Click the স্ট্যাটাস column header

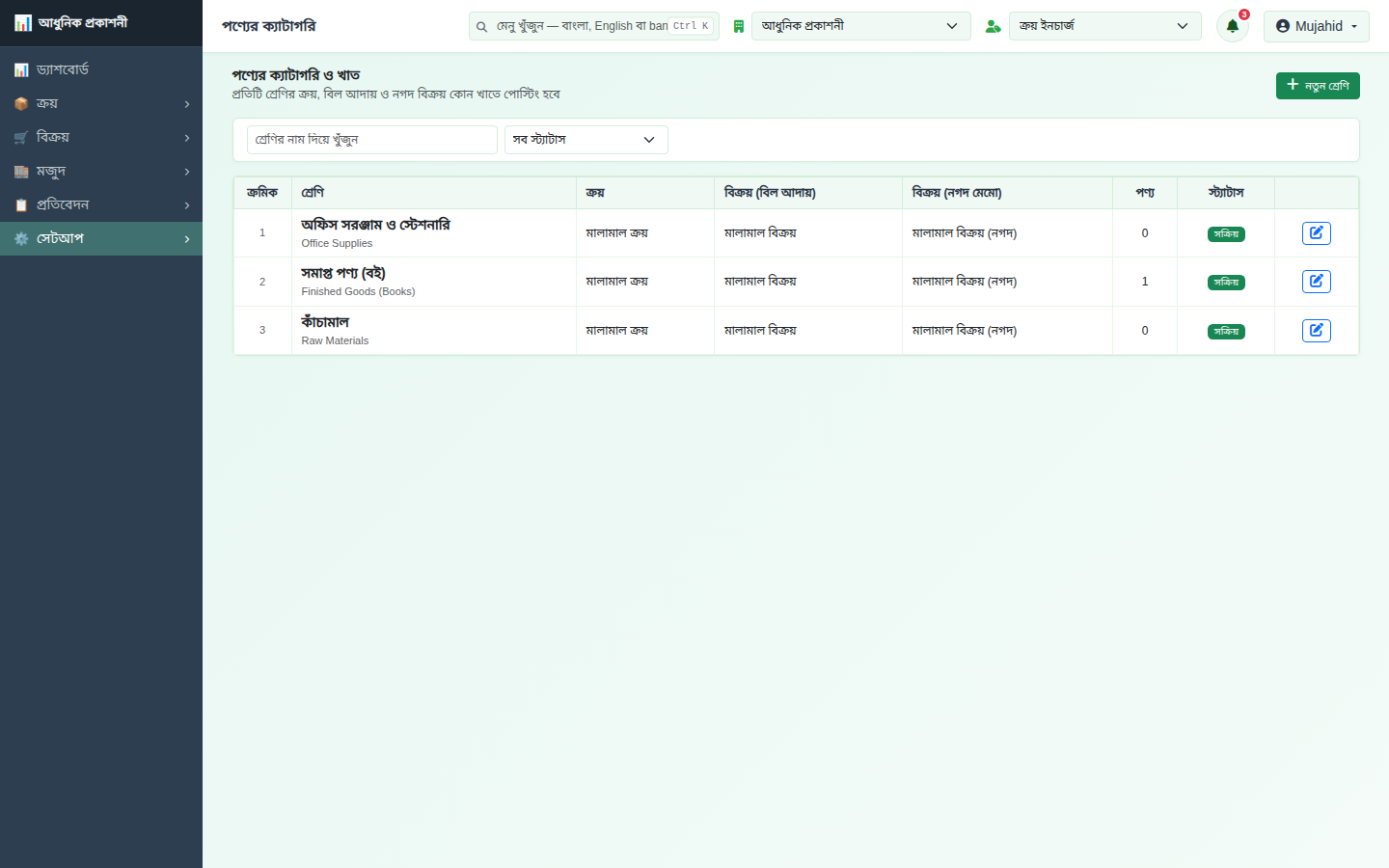tap(1226, 193)
